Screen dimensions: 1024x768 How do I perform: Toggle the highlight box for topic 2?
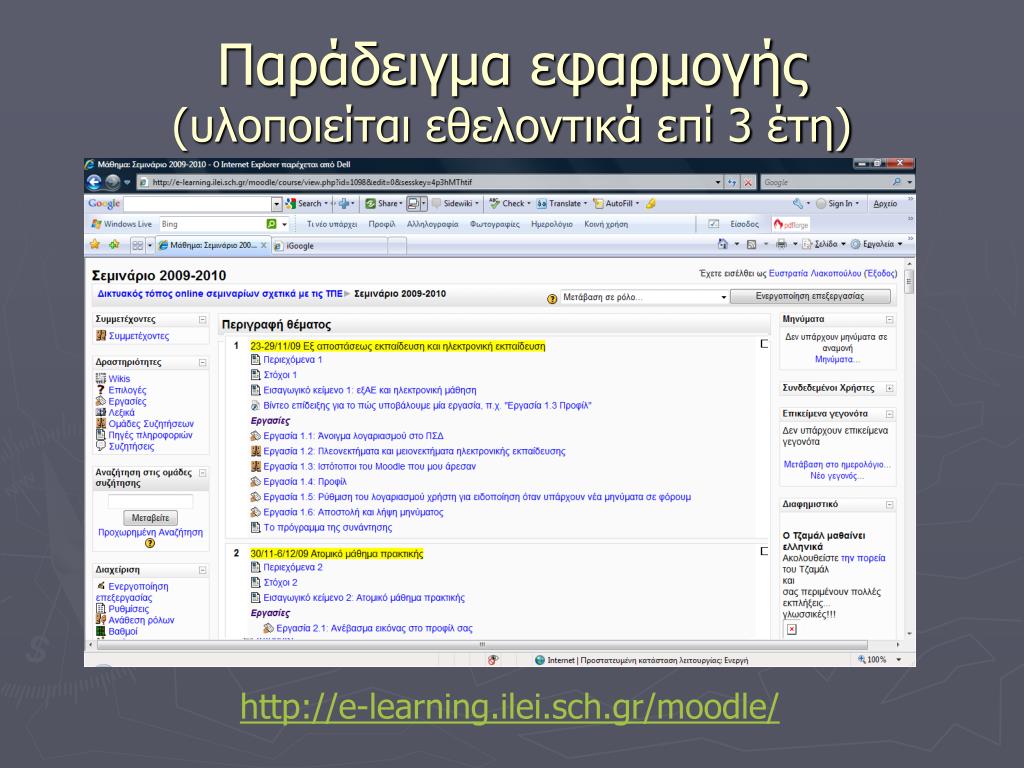[x=764, y=552]
